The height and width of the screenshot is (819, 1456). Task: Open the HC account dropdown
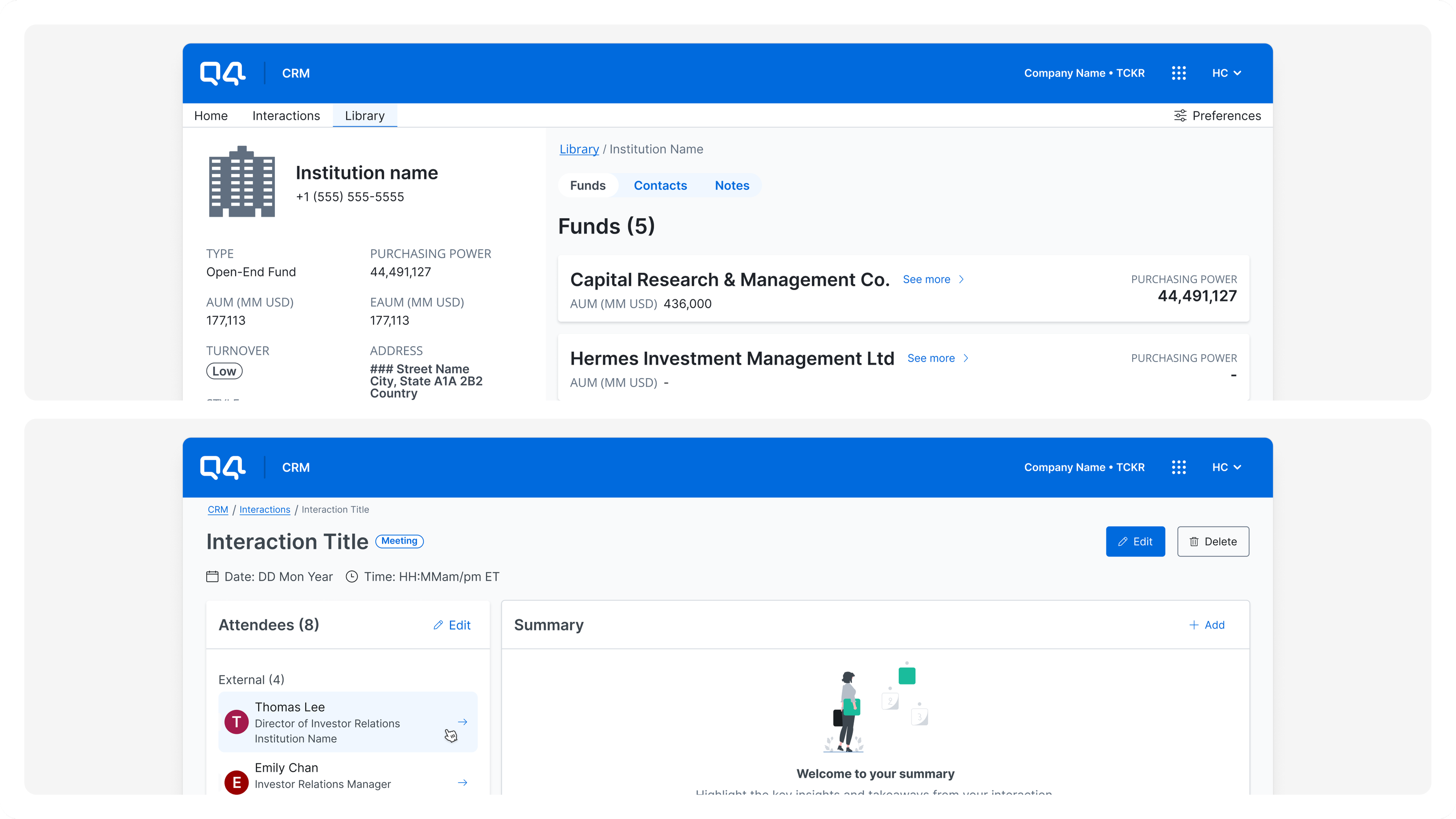1227,73
